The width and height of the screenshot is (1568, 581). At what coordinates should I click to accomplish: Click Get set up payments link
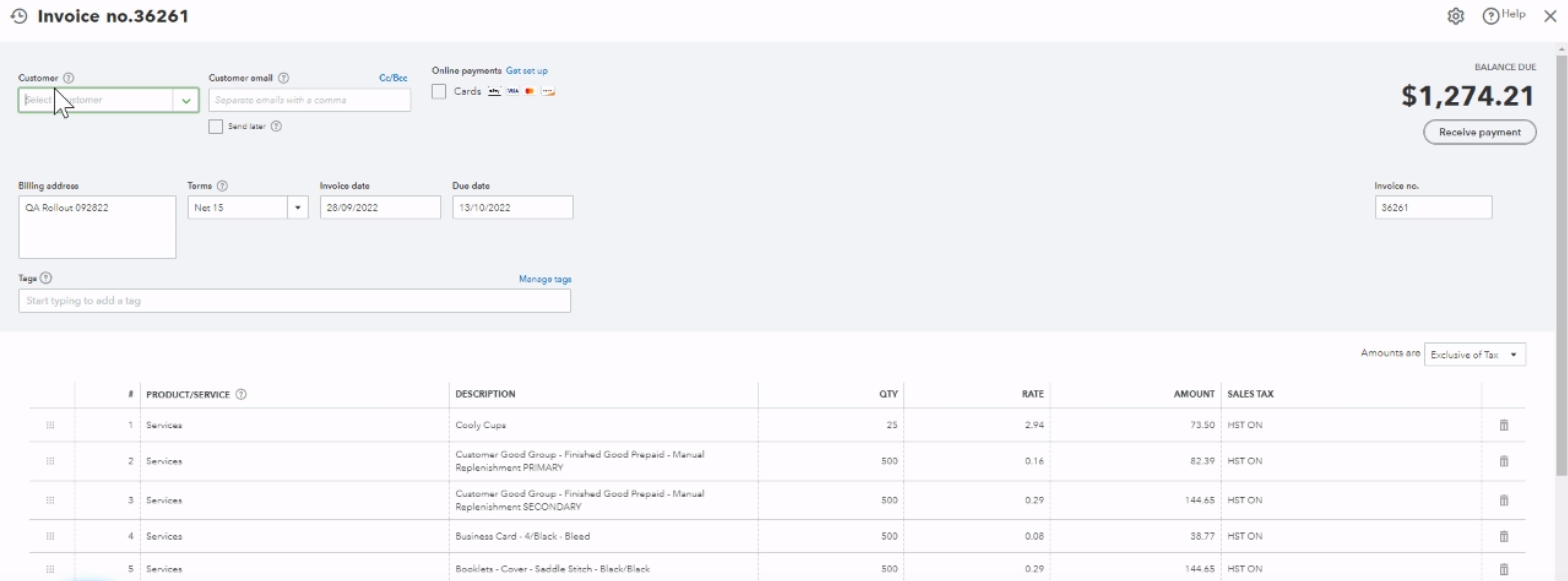[526, 71]
